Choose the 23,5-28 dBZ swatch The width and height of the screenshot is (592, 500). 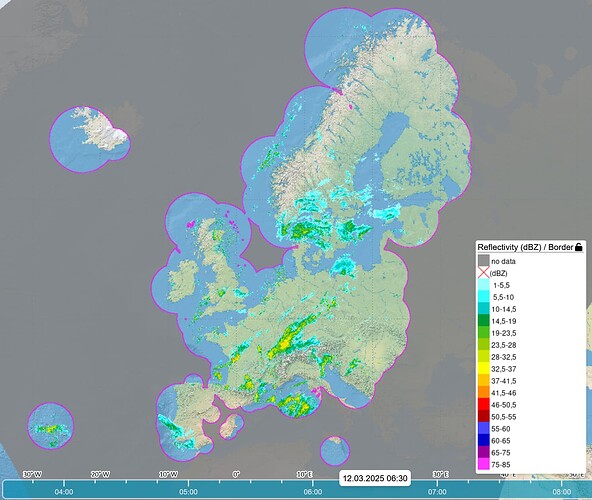pyautogui.click(x=484, y=345)
